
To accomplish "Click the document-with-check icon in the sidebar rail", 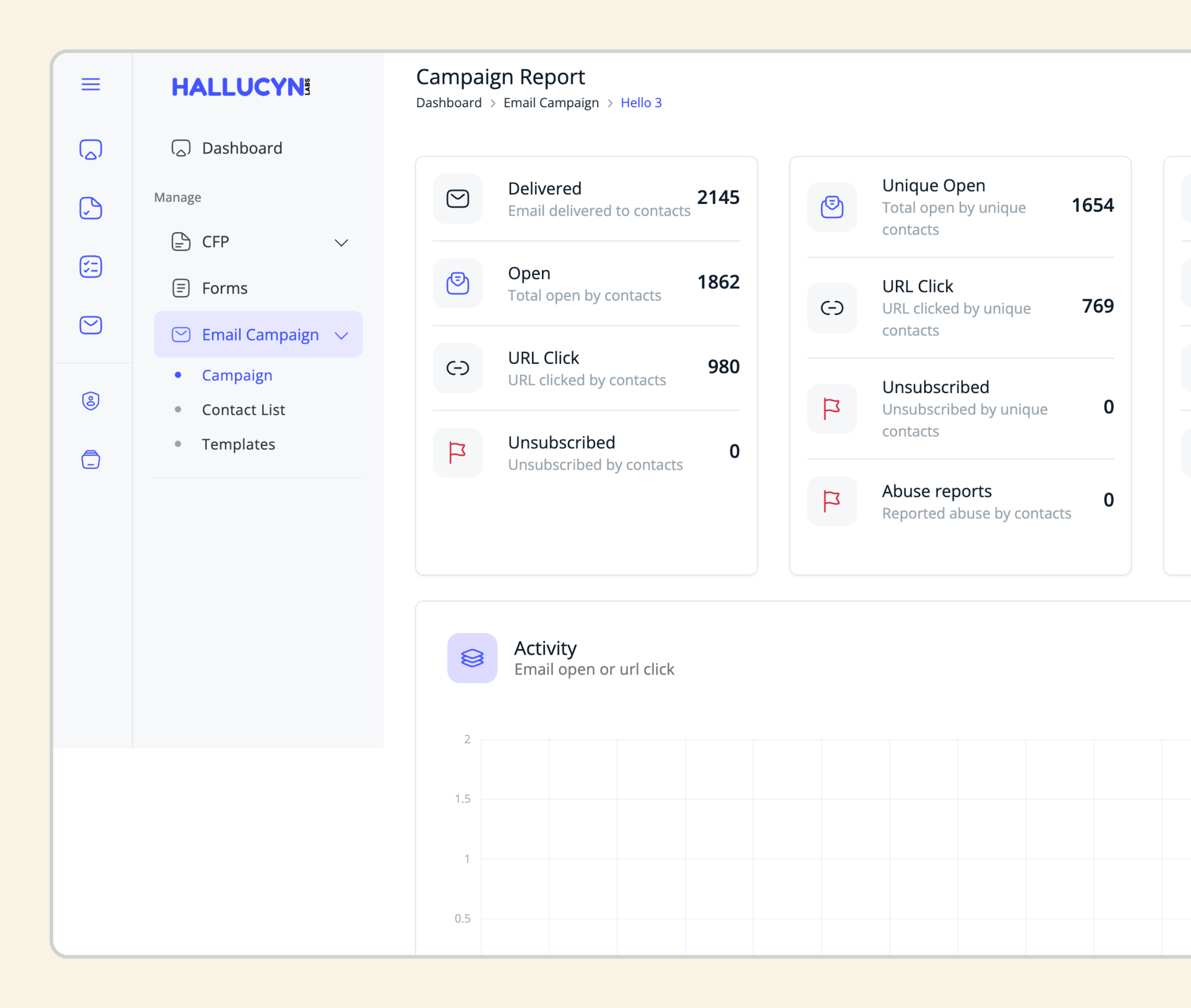I will point(90,208).
